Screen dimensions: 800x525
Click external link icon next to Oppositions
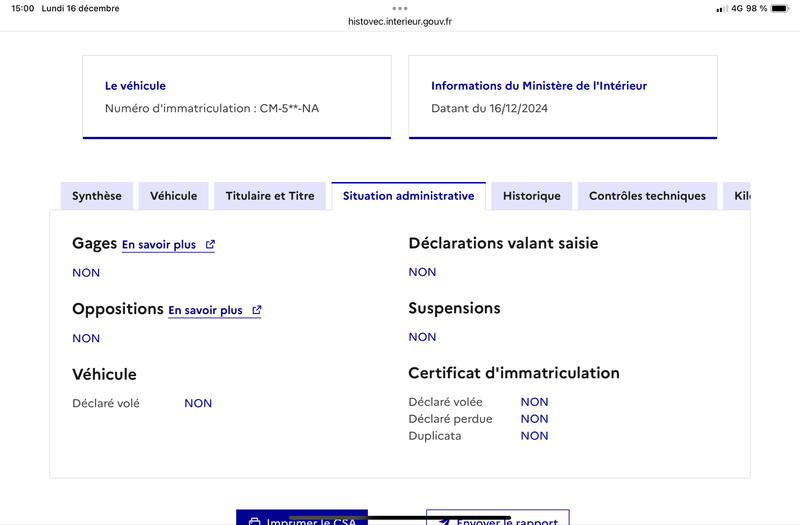pyautogui.click(x=257, y=310)
